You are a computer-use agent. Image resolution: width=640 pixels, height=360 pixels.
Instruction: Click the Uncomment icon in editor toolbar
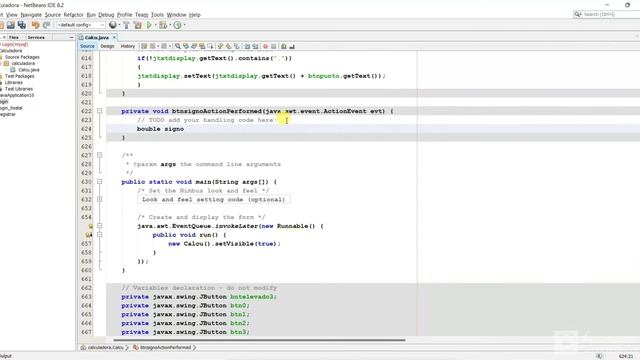[292, 47]
